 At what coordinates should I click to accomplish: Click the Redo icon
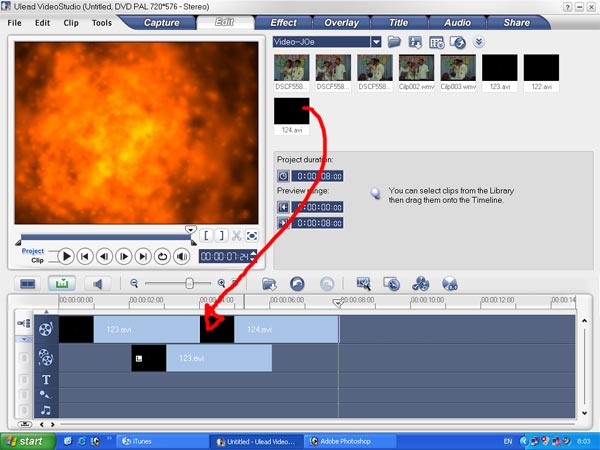click(327, 284)
